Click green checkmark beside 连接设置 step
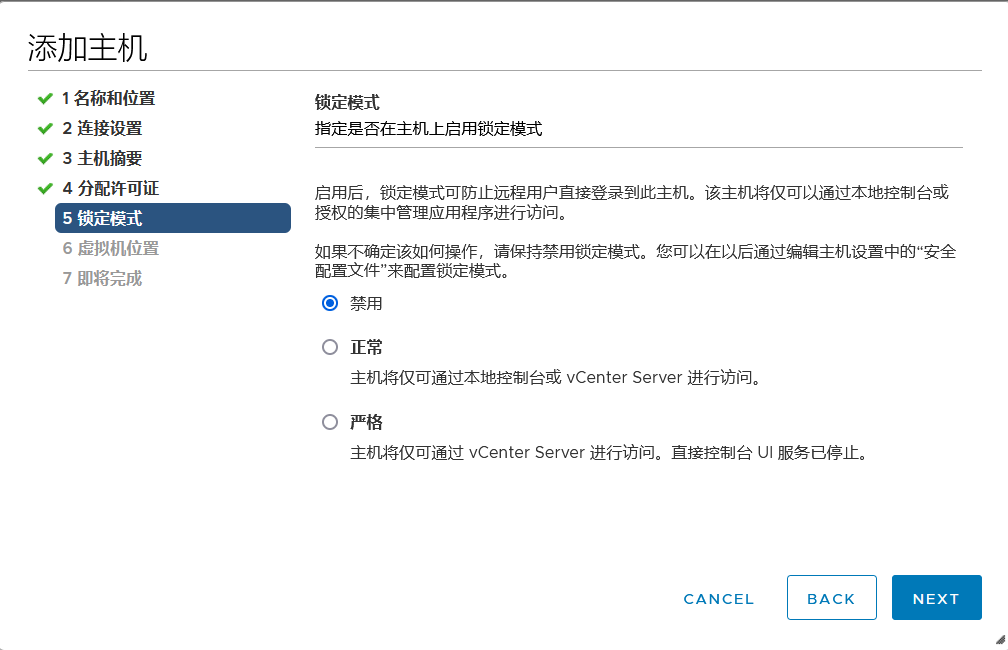 [44, 129]
